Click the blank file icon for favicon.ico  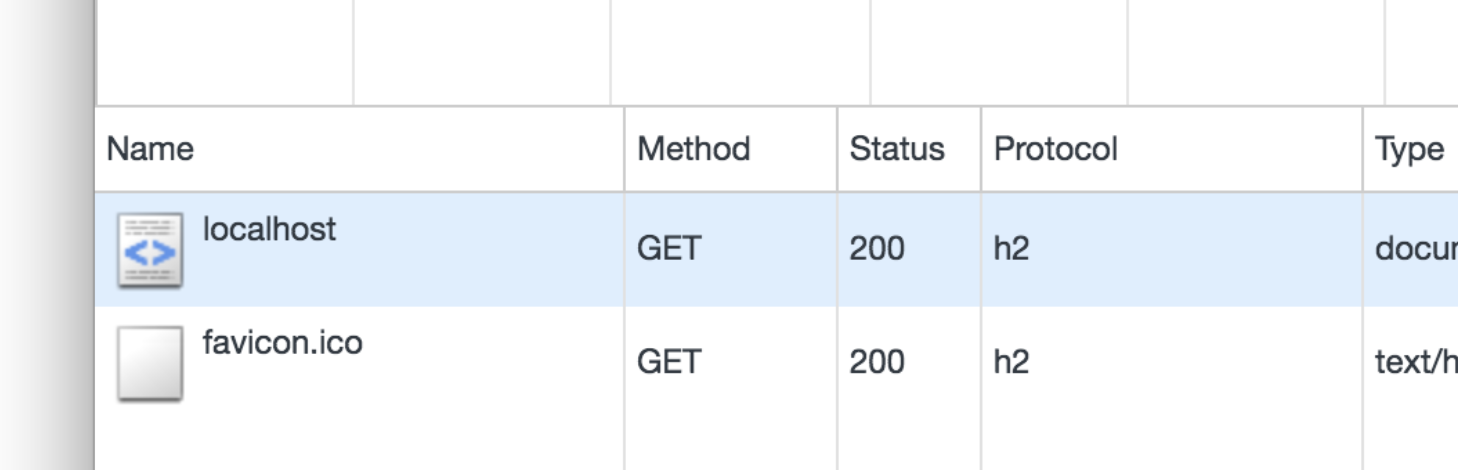[x=150, y=363]
